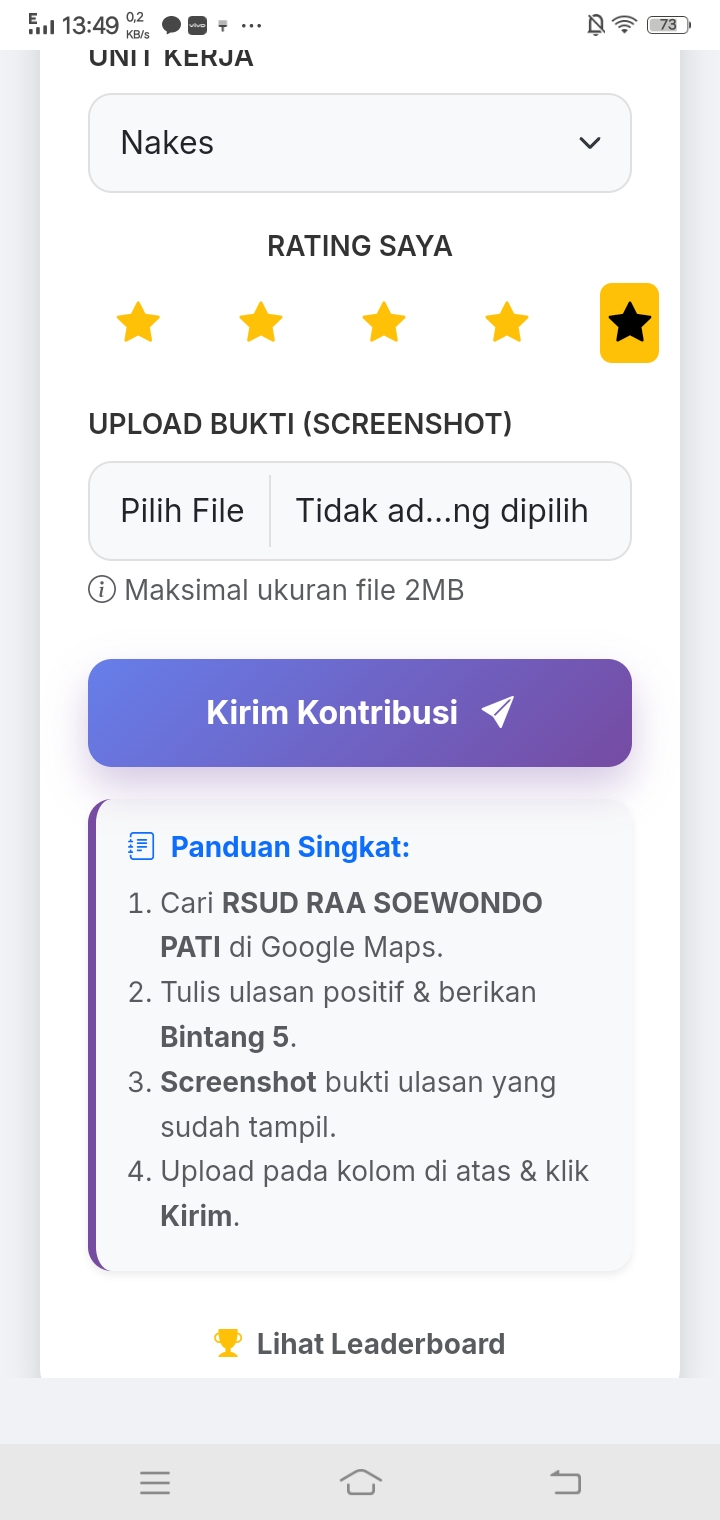Select the highlighted fifth rating star
720x1520 pixels.
tap(629, 323)
